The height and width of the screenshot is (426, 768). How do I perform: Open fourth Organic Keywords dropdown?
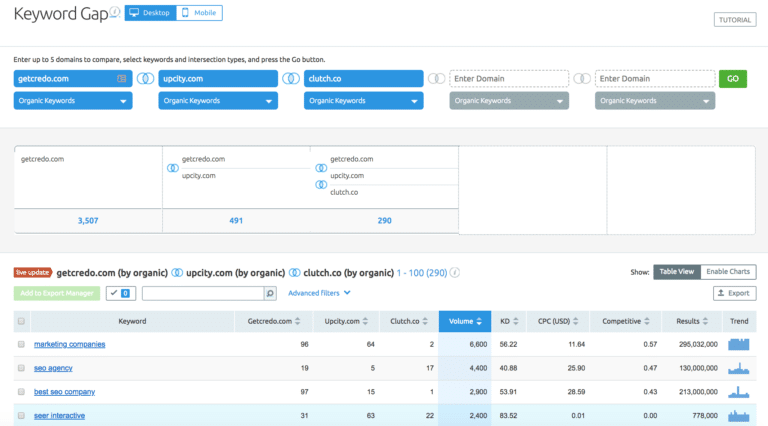(509, 101)
